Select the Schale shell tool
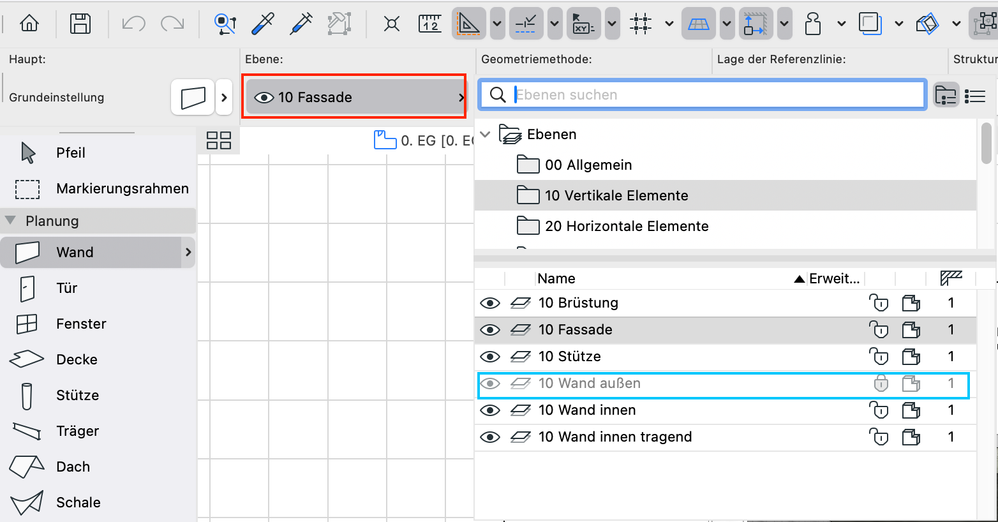This screenshot has width=998, height=522. 98,502
